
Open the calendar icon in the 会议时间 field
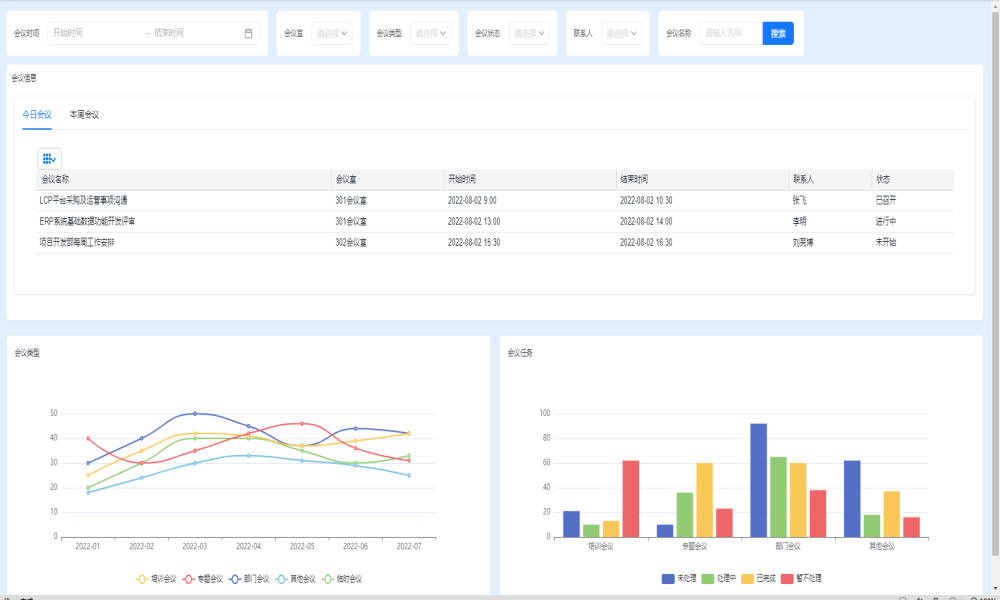248,33
